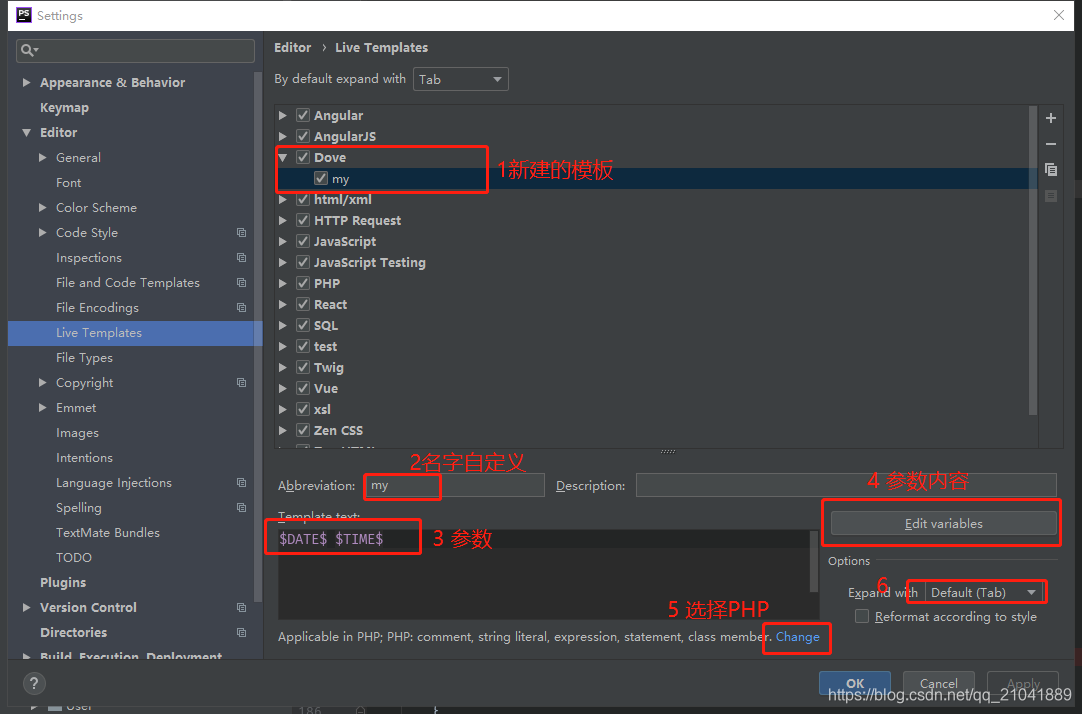
Task: Open 'By default expand with' Tab dropdown
Action: tap(460, 79)
